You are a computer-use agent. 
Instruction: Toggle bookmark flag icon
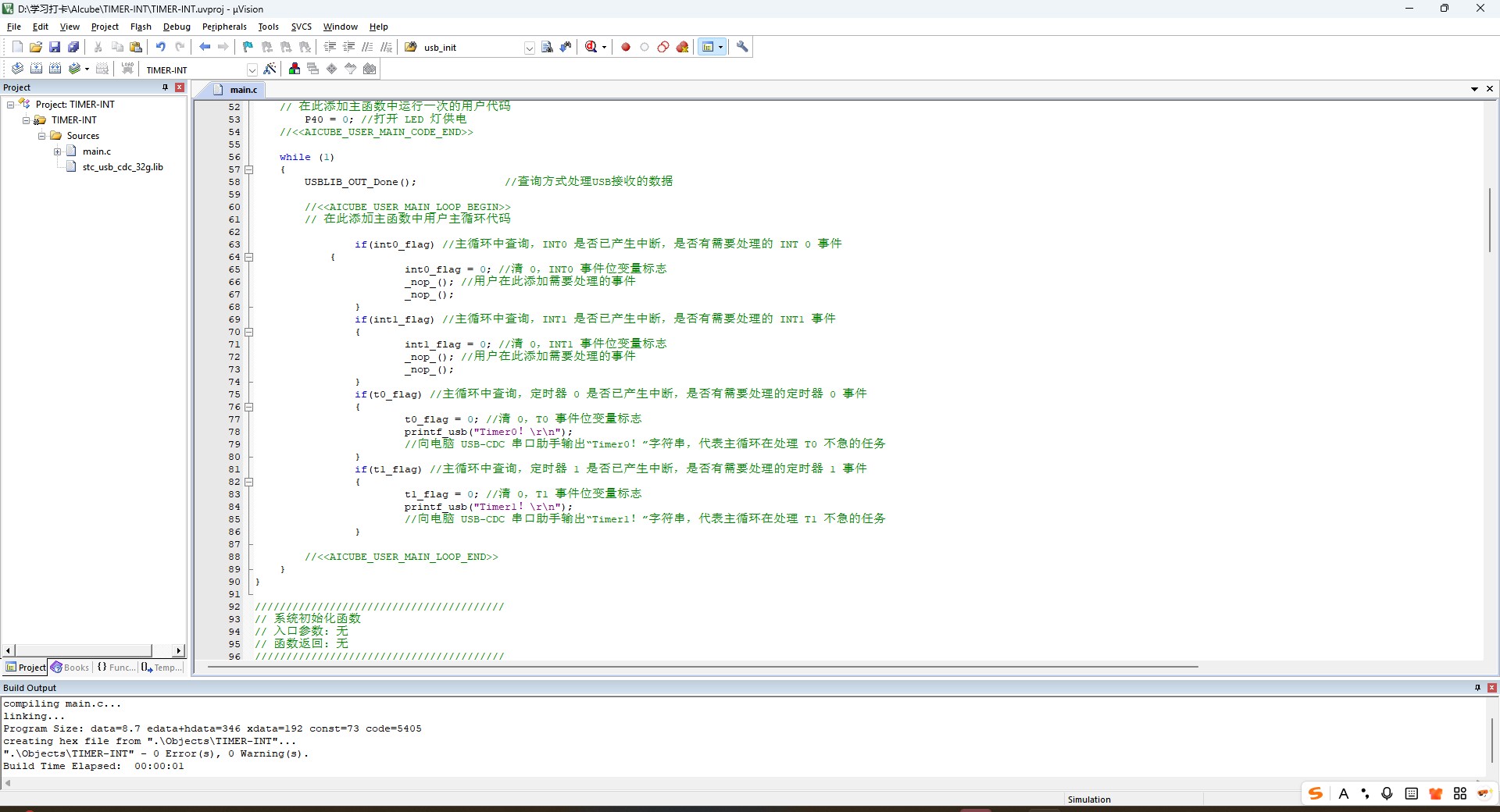248,47
